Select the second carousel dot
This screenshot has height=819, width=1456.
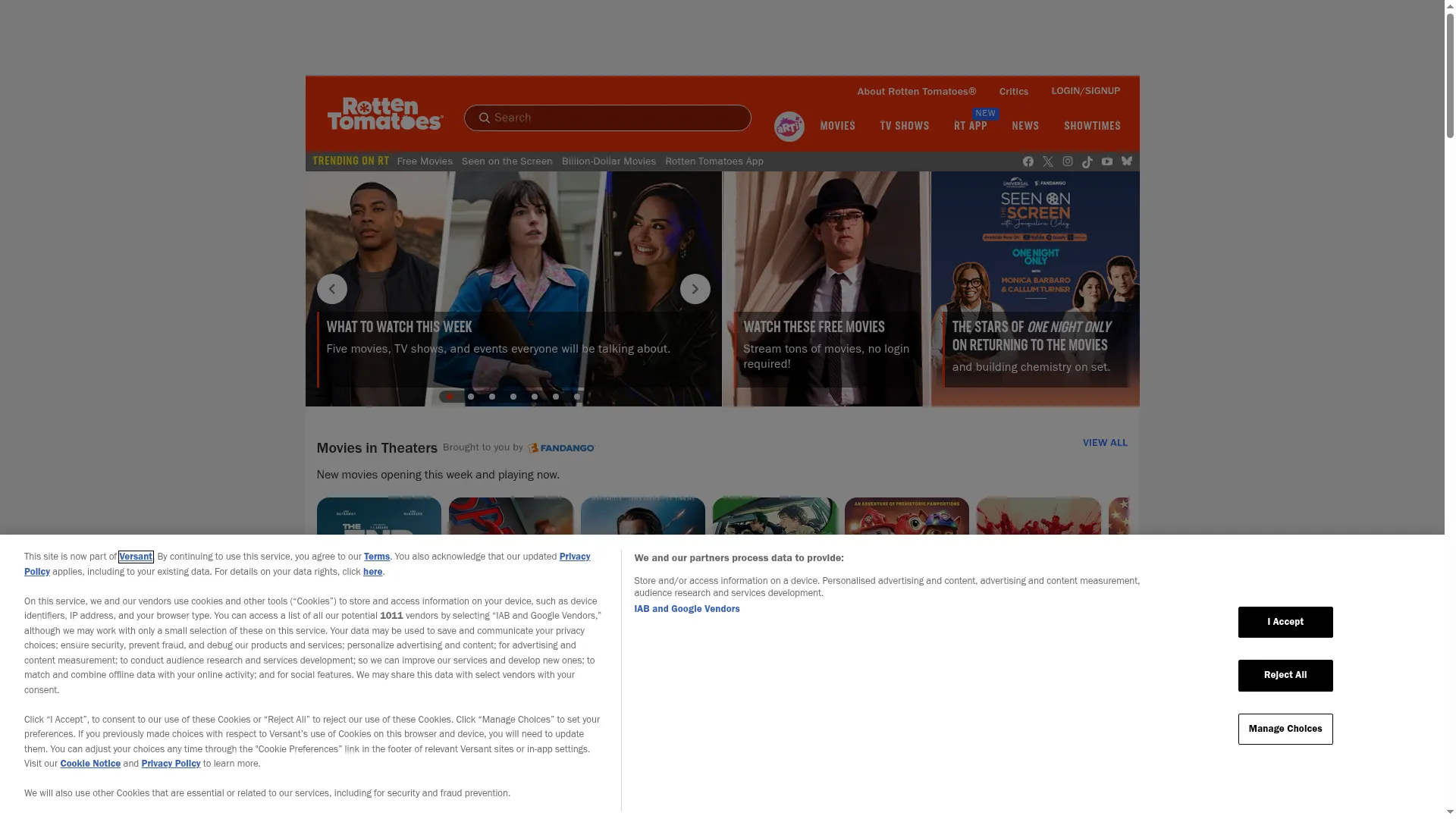click(x=471, y=397)
